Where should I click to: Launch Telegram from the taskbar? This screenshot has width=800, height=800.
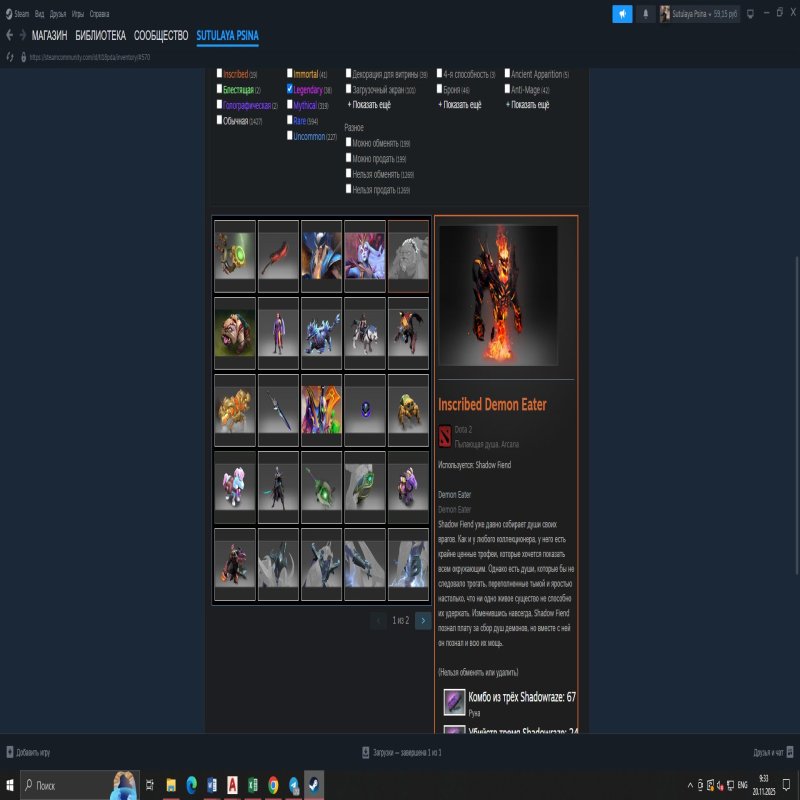(x=293, y=785)
